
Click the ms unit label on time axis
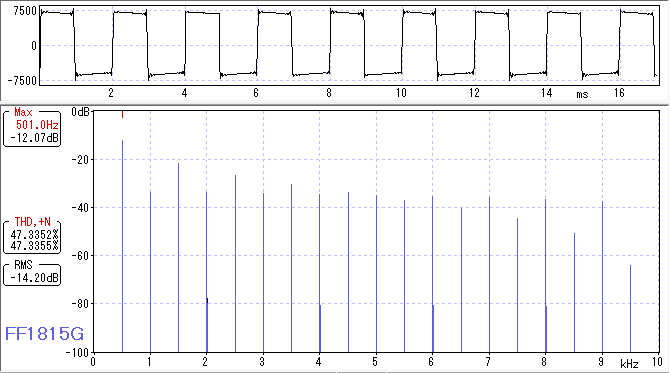point(582,94)
